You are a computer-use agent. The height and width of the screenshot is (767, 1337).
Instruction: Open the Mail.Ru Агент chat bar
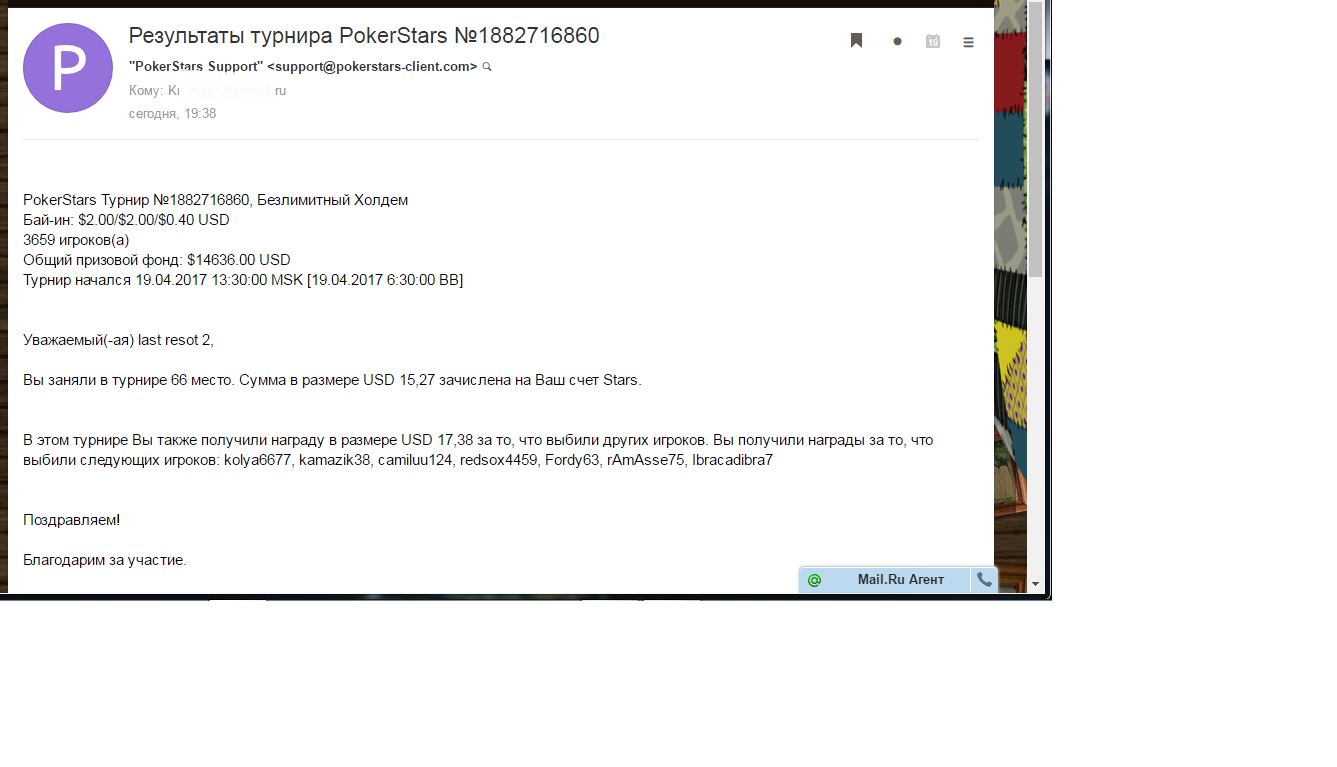point(900,580)
